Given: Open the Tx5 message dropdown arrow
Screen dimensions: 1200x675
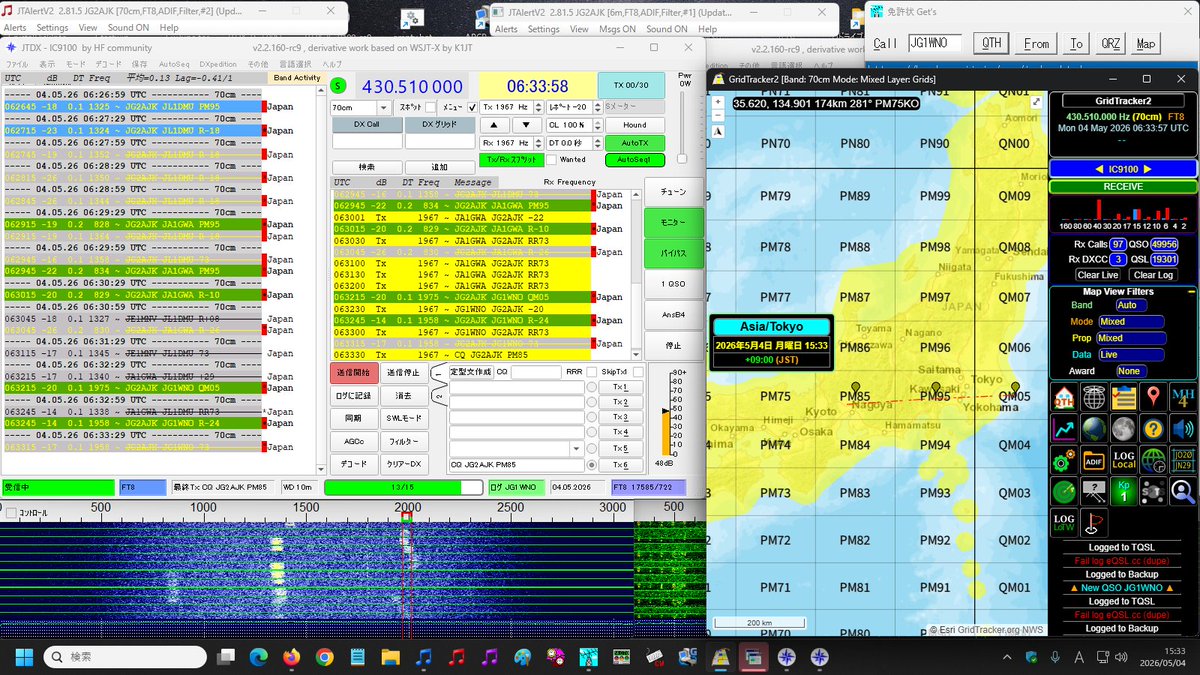Looking at the screenshot, I should [x=576, y=449].
